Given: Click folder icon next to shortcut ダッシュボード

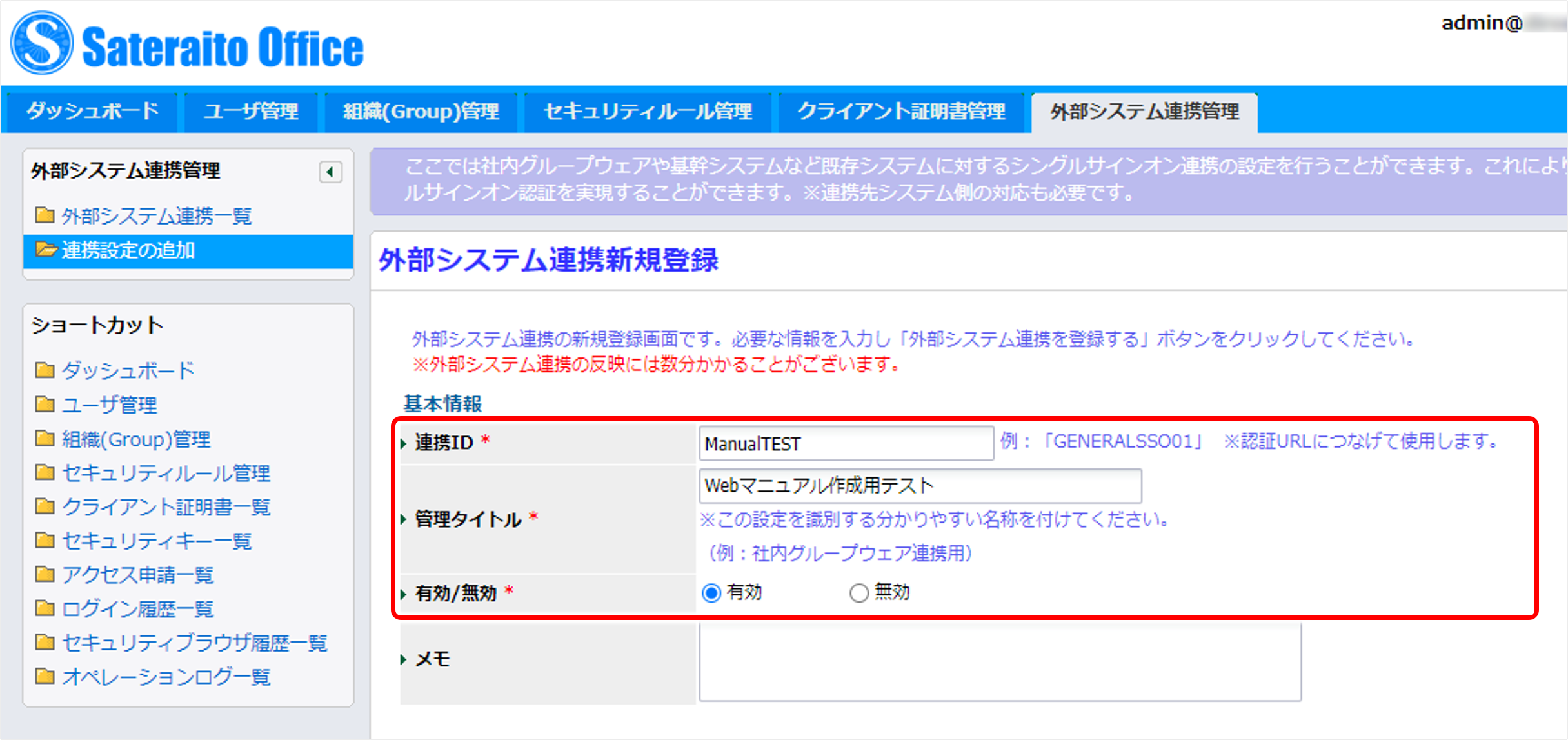Looking at the screenshot, I should click(x=45, y=370).
